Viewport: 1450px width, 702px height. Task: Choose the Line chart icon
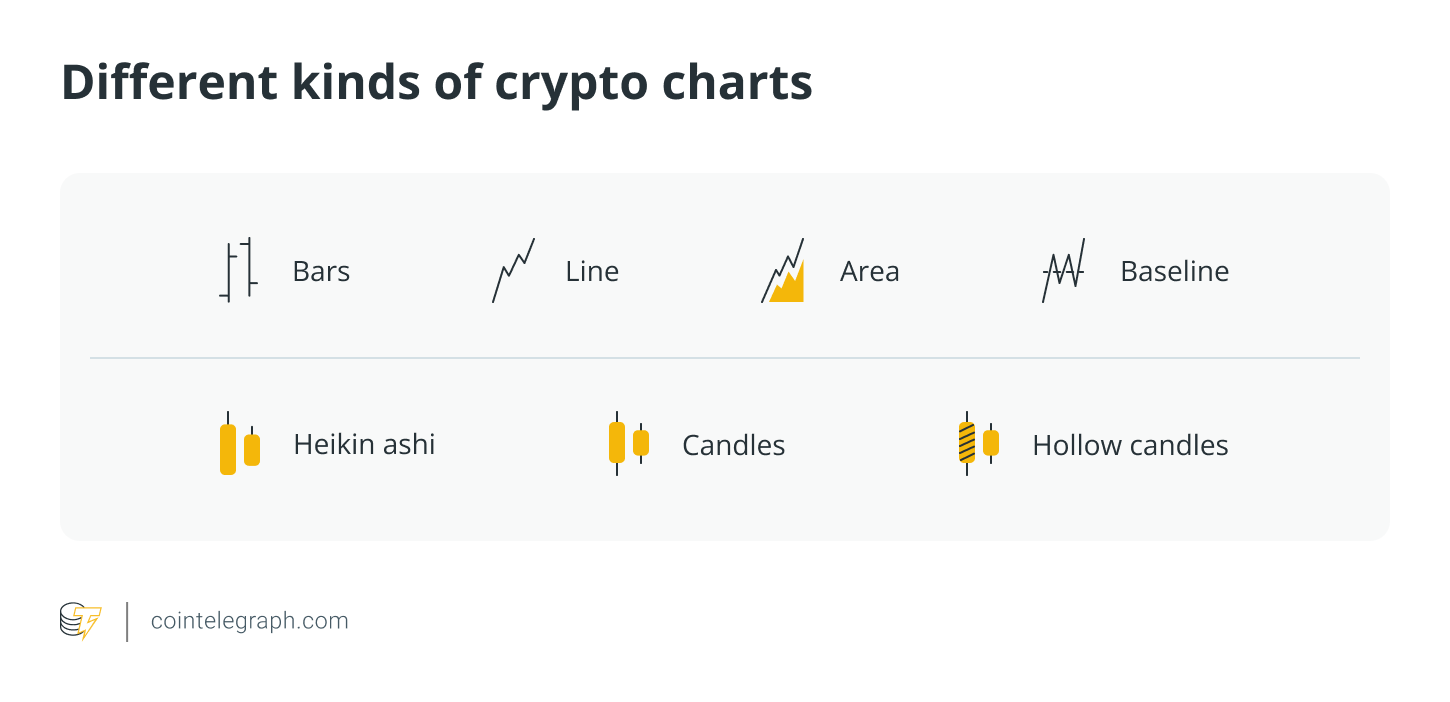513,271
